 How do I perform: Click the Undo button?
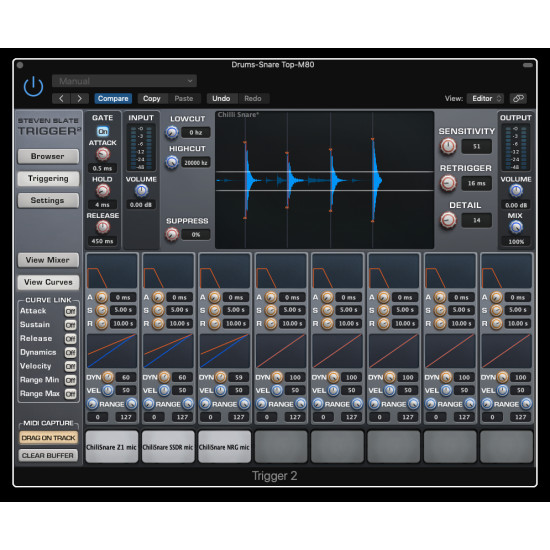coord(221,99)
